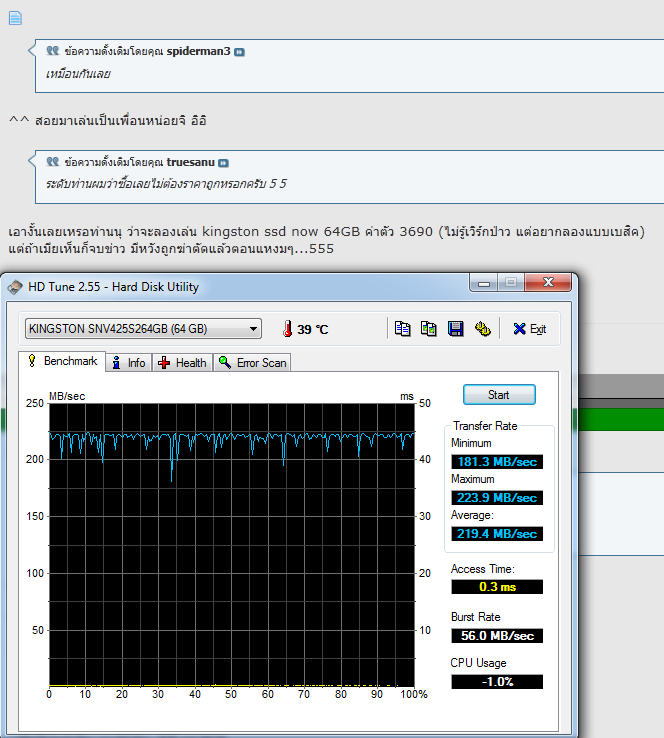
Task: Click the CPU Usage -1.0% value
Action: tap(497, 682)
